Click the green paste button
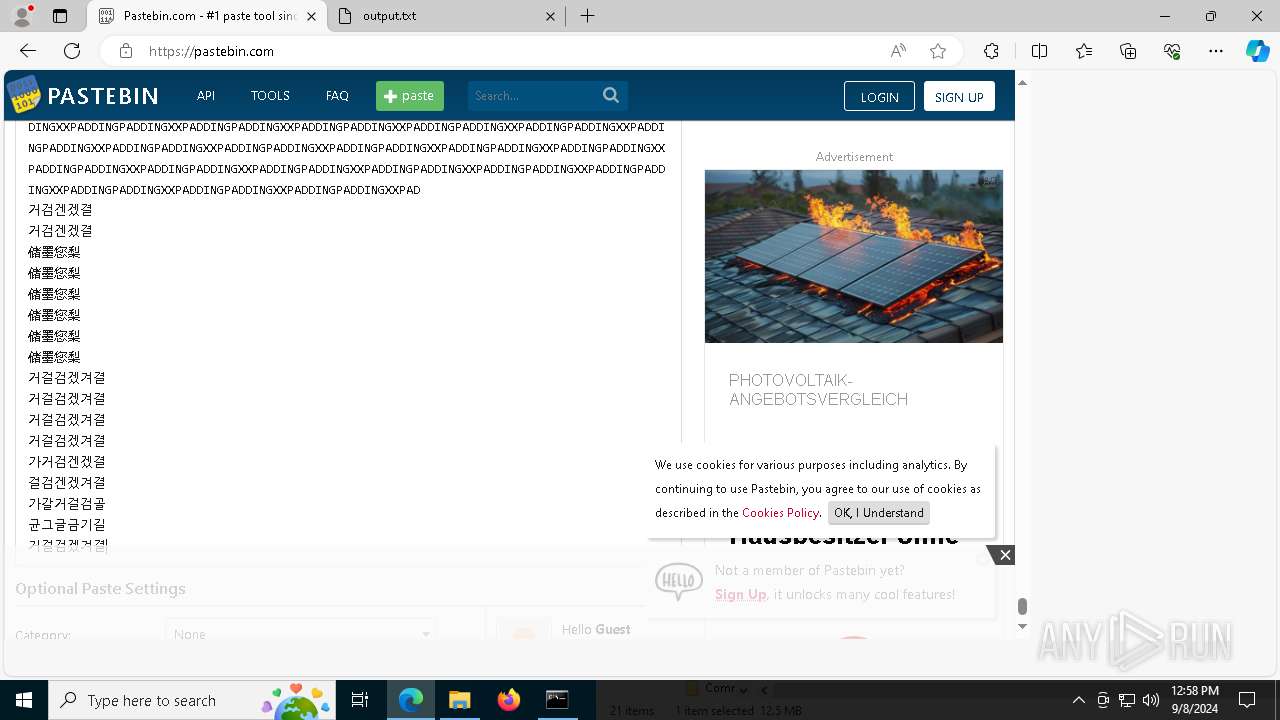This screenshot has width=1280, height=720. tap(410, 96)
